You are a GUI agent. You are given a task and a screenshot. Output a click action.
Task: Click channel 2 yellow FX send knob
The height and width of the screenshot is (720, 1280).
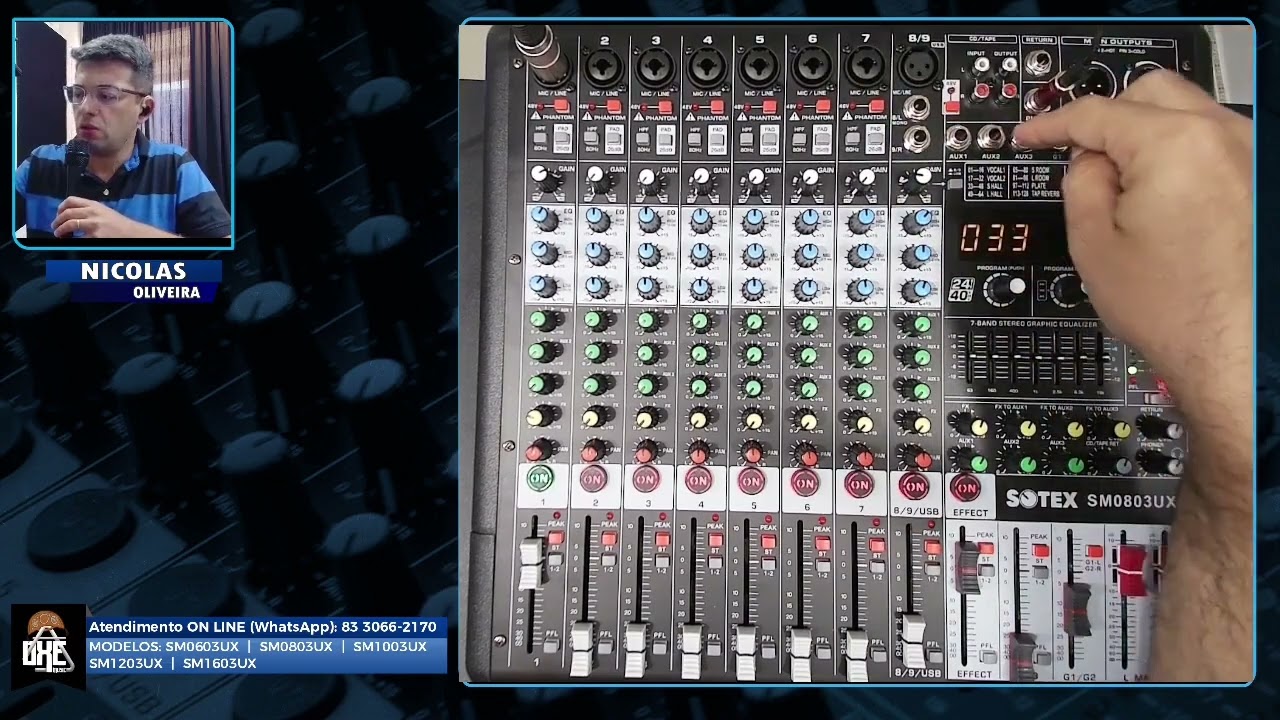[595, 416]
